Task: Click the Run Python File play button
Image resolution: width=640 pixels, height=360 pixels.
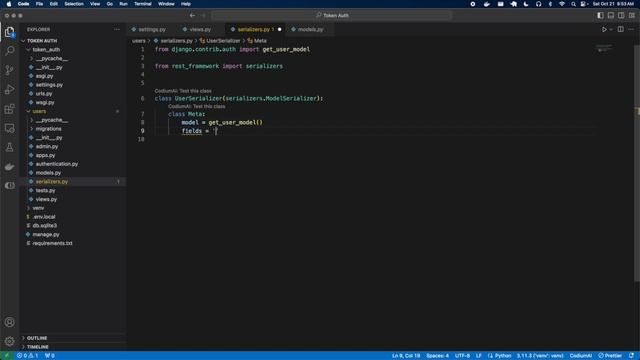Action: coord(604,29)
